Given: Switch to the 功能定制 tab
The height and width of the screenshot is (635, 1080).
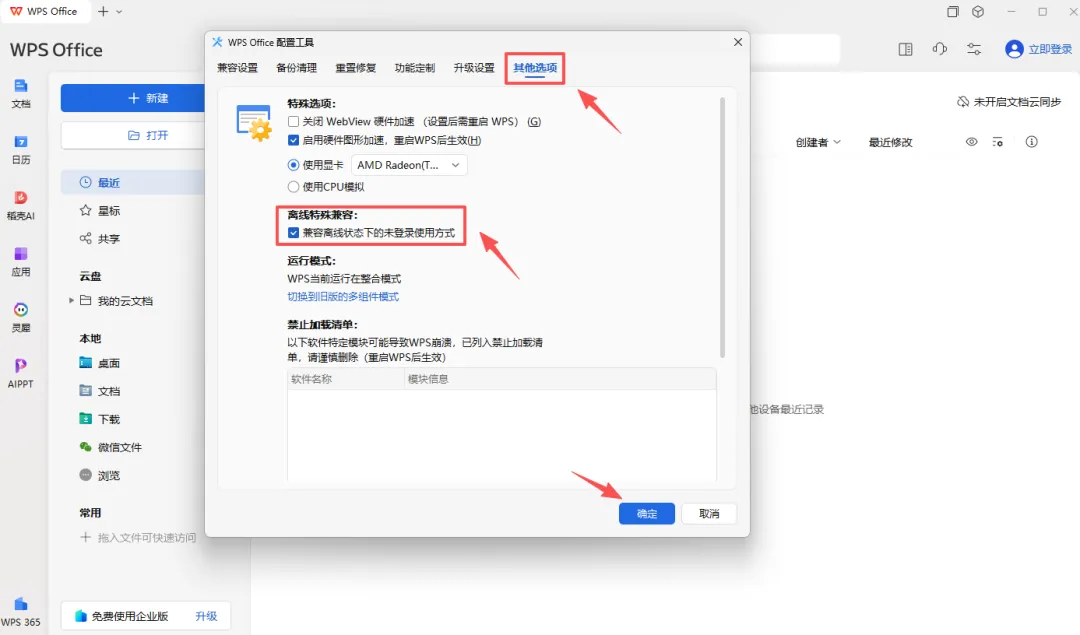Looking at the screenshot, I should click(415, 67).
